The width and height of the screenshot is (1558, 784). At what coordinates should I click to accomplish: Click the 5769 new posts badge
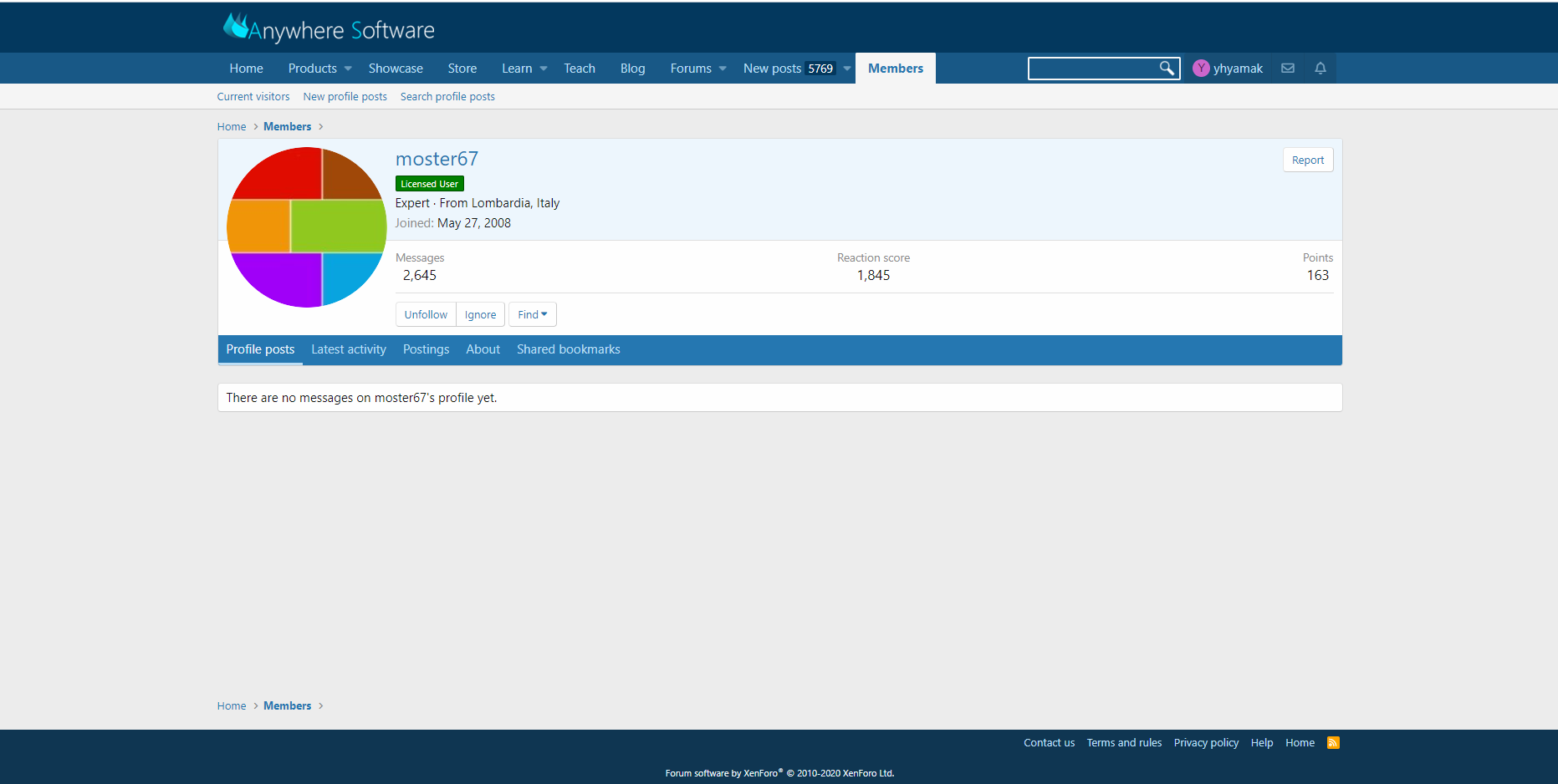820,69
